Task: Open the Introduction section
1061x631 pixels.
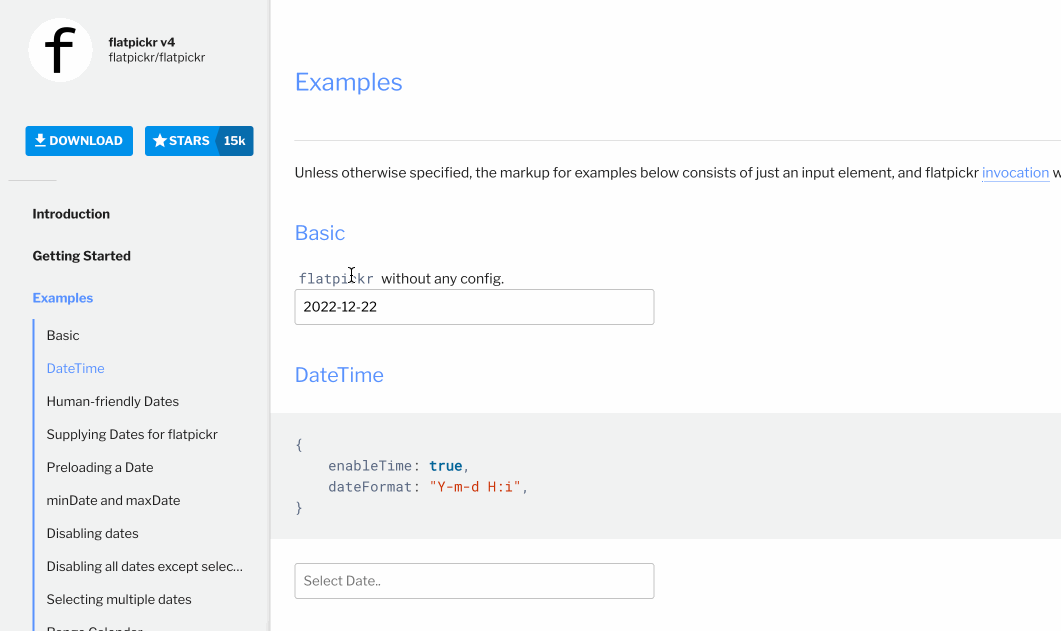Action: coord(71,214)
